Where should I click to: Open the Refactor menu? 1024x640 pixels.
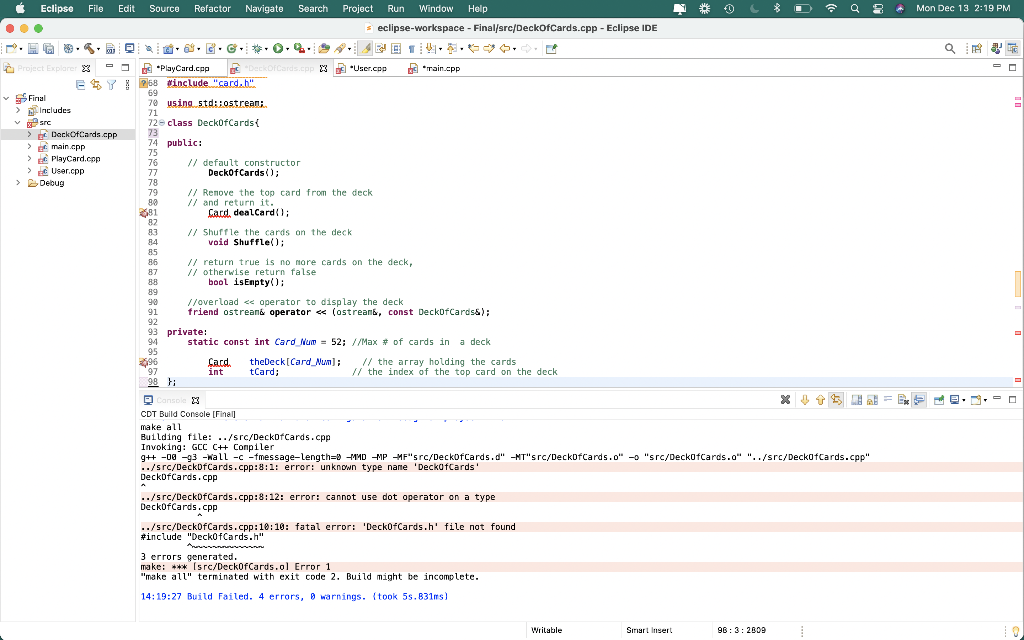(x=211, y=8)
